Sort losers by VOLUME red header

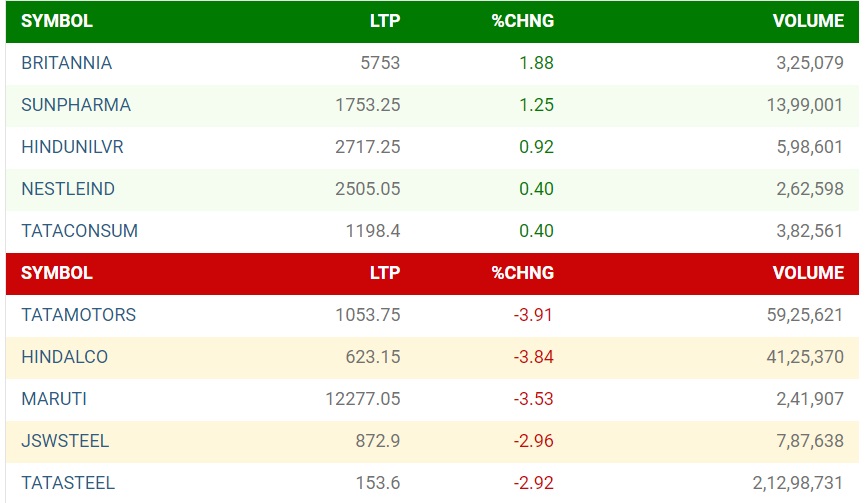[x=808, y=273]
